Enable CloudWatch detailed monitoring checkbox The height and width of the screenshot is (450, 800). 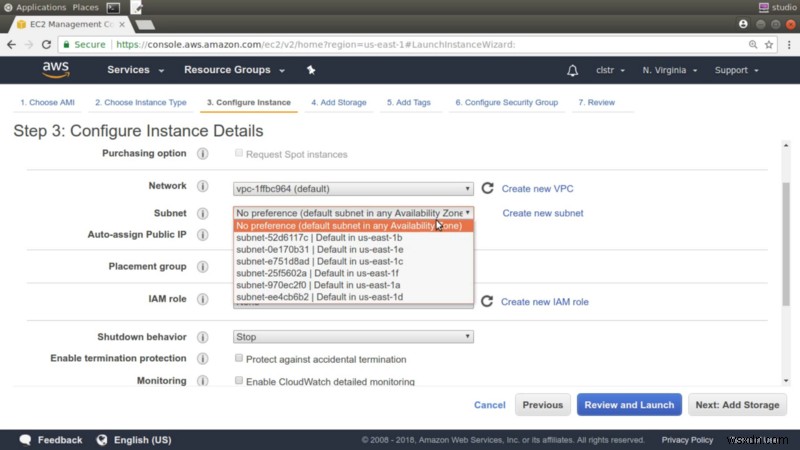tap(239, 381)
